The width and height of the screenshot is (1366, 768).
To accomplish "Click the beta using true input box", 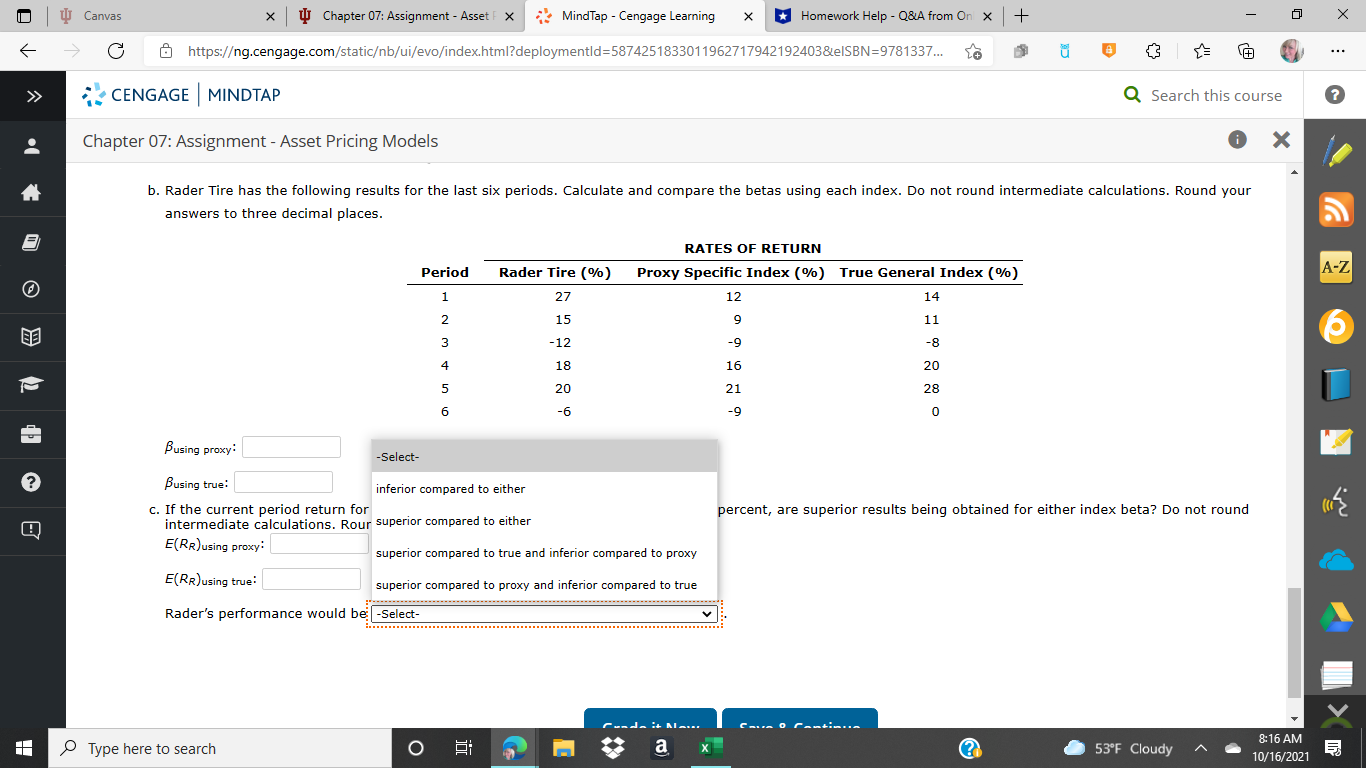I will [x=283, y=482].
